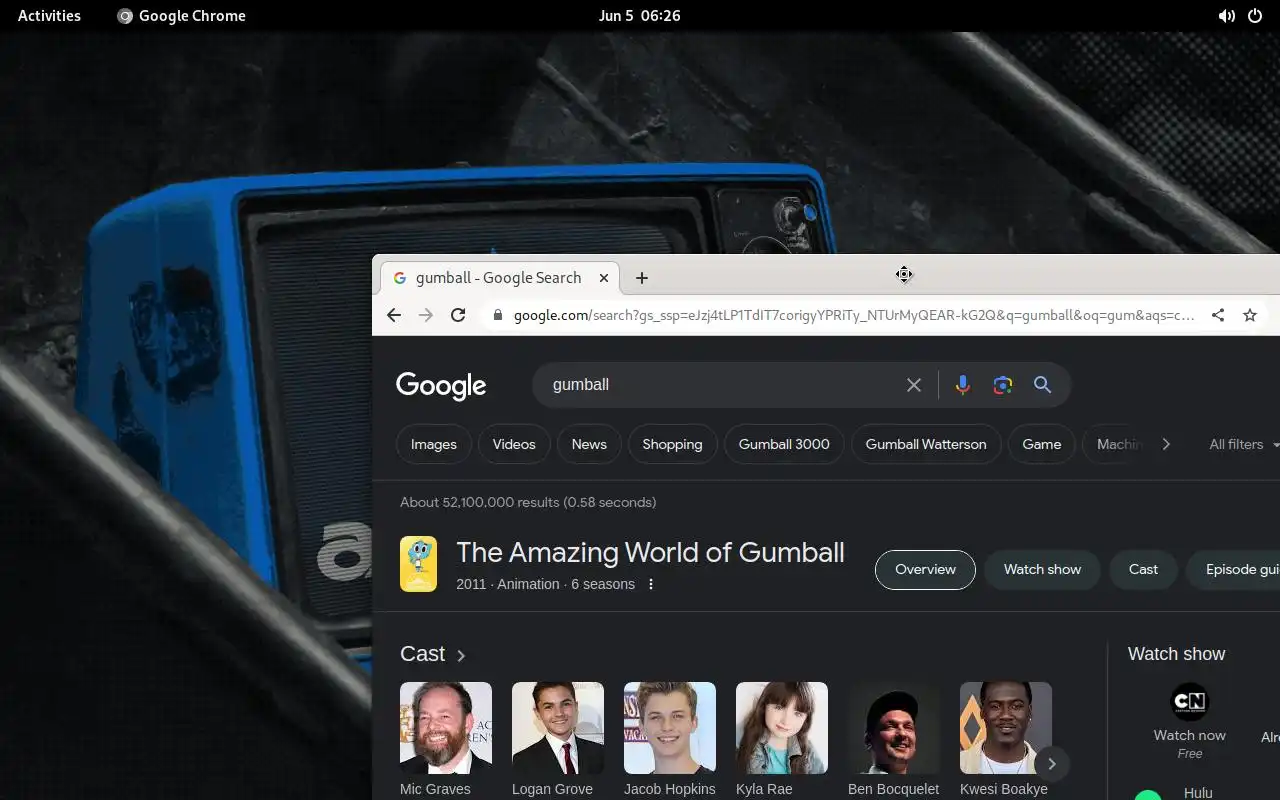The image size is (1280, 800).
Task: Select the News filter chip
Action: [589, 444]
